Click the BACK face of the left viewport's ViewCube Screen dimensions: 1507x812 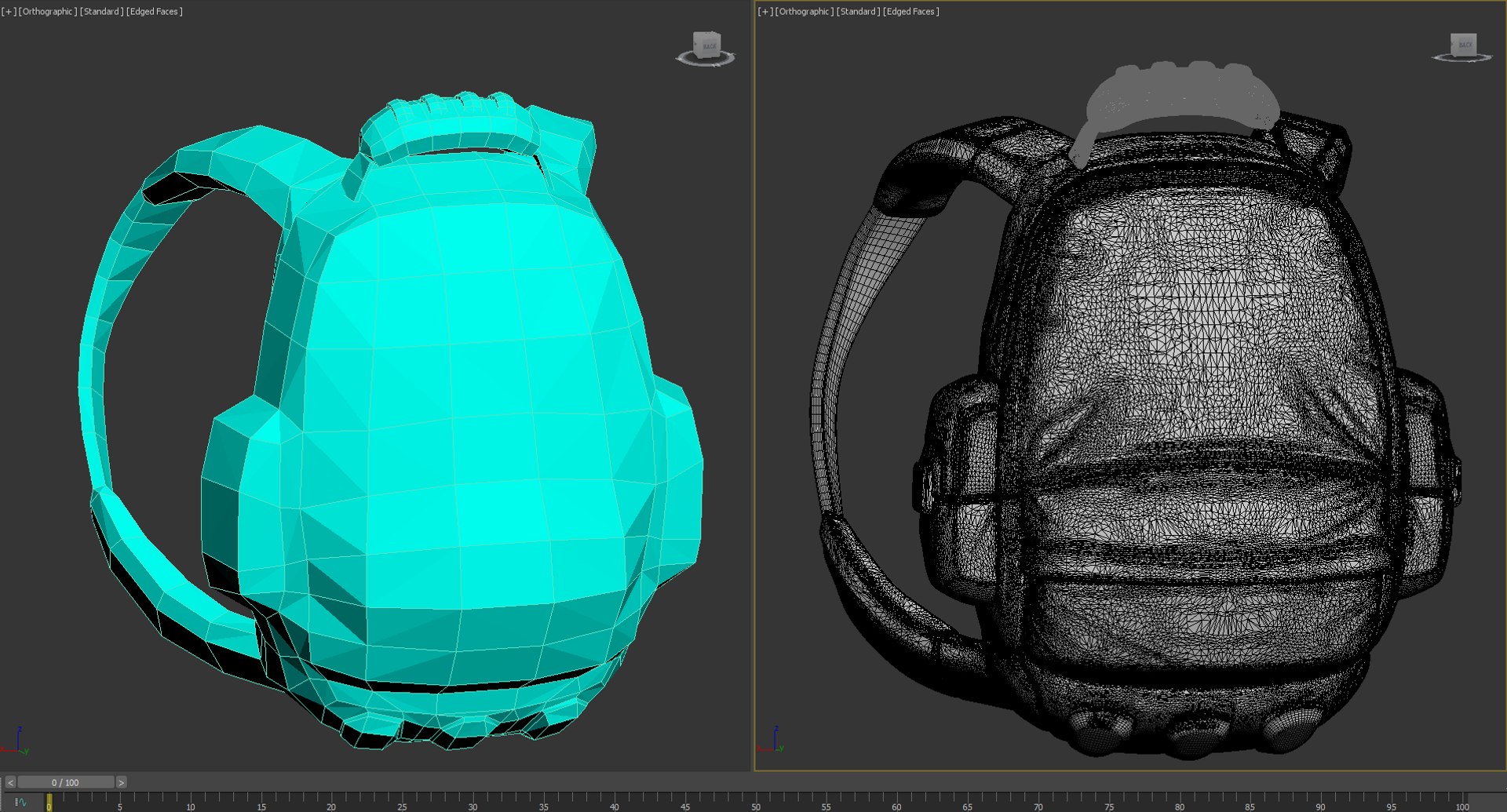(x=708, y=46)
